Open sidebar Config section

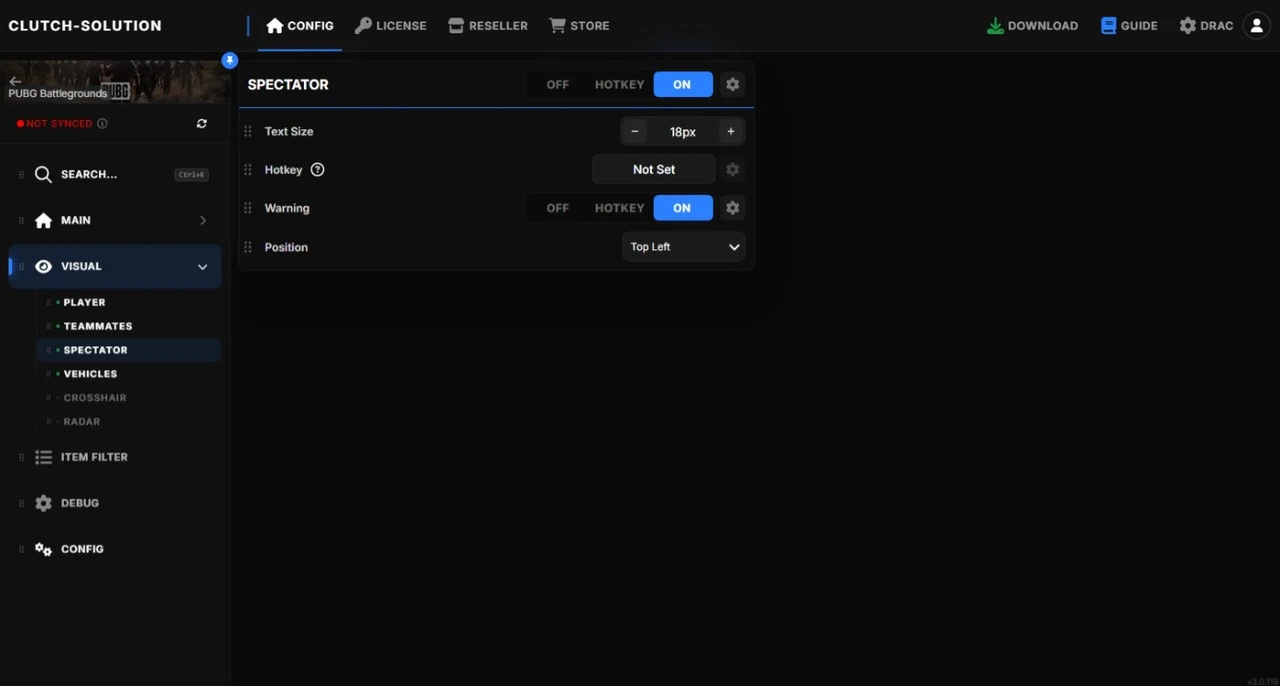(115, 549)
